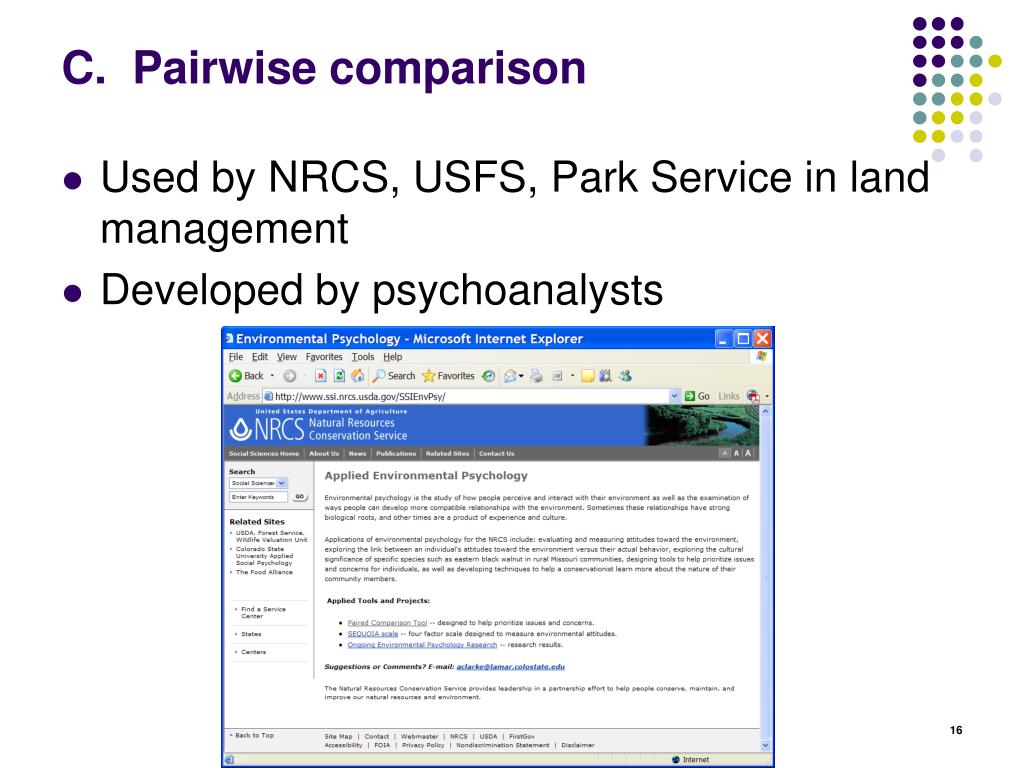Select the largest text size A icon
The width and height of the screenshot is (1024, 768).
(748, 453)
